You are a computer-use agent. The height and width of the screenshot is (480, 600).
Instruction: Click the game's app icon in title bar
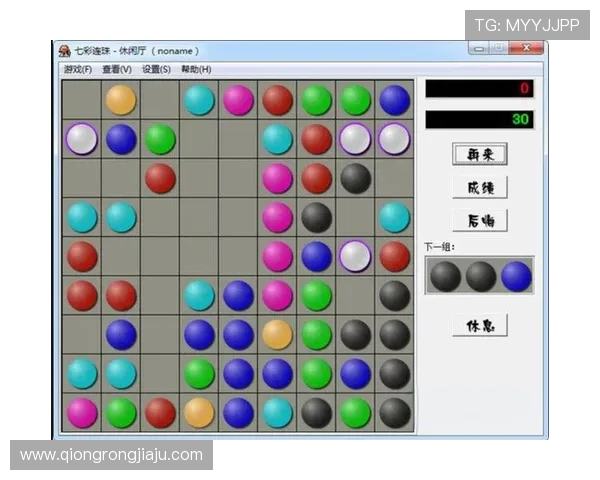[64, 51]
